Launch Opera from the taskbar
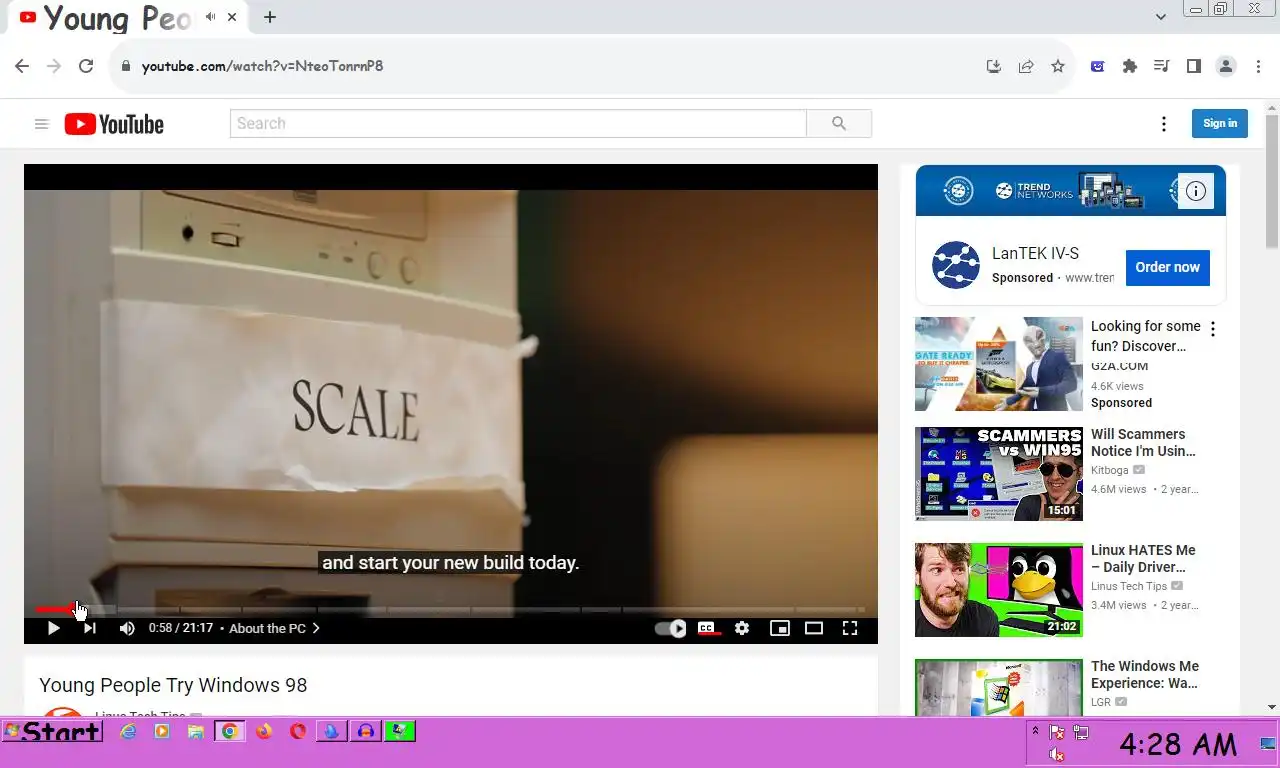 tap(298, 731)
